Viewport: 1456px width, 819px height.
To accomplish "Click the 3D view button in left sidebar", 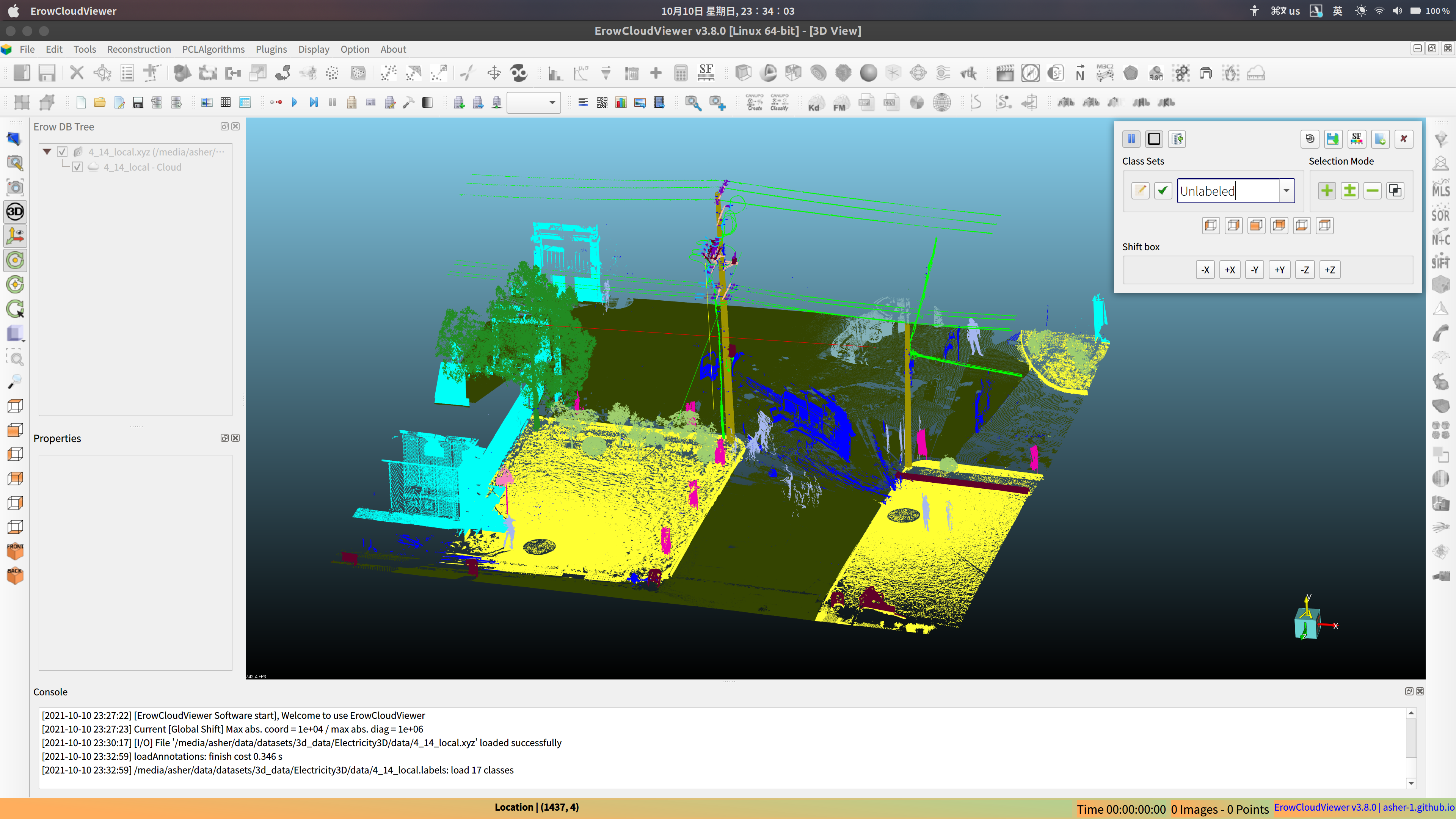I will (15, 212).
